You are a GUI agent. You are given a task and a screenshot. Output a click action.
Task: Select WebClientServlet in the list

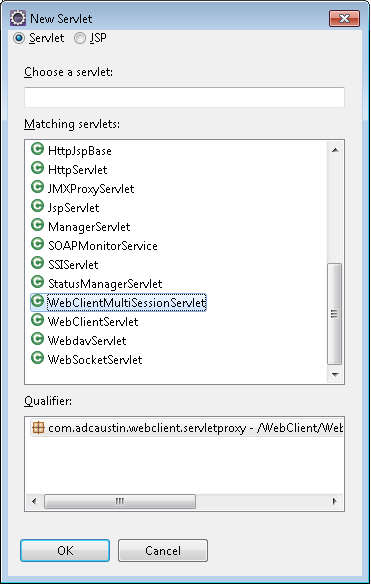coord(93,322)
